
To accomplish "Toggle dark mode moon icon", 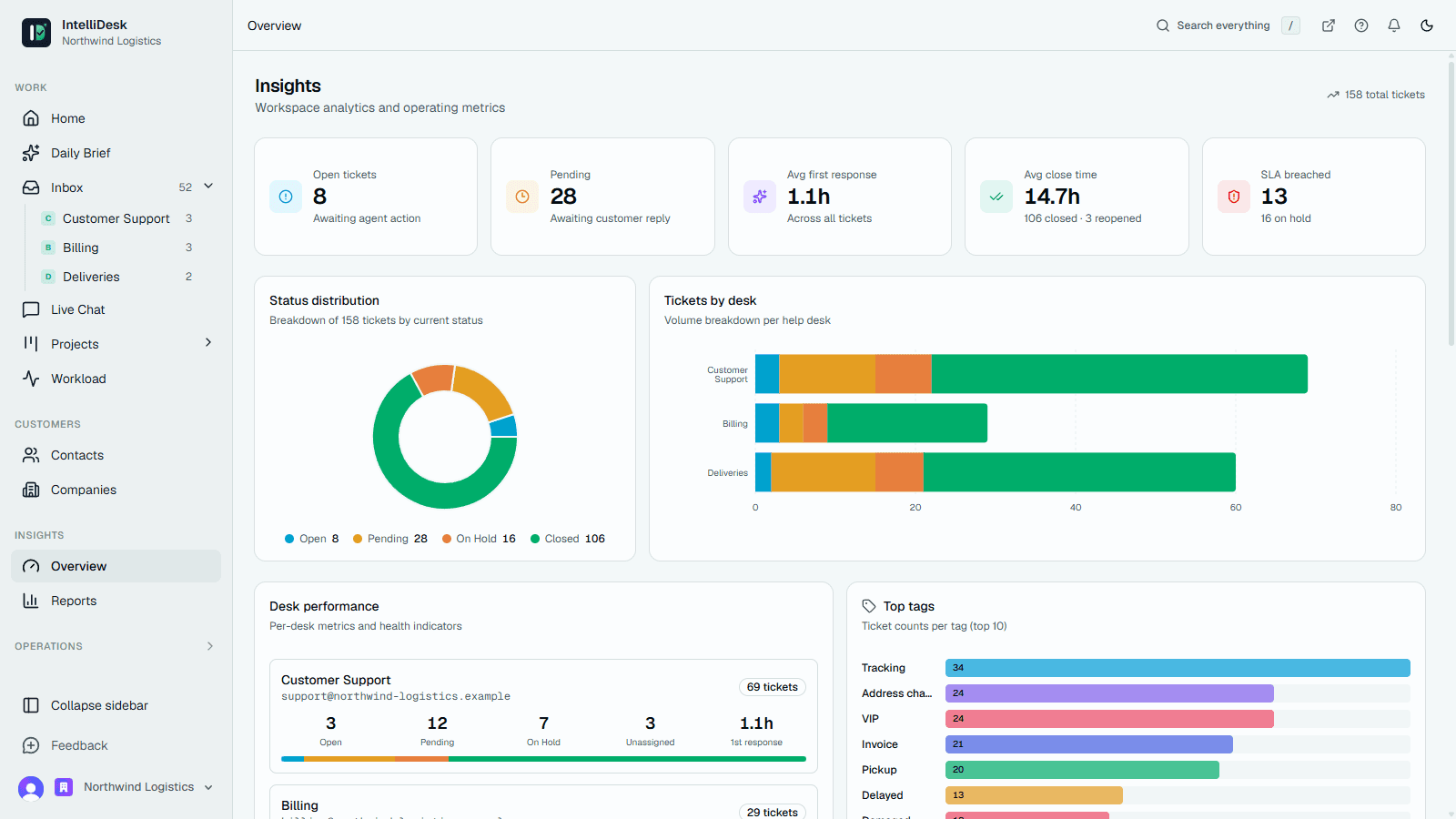I will click(1427, 25).
